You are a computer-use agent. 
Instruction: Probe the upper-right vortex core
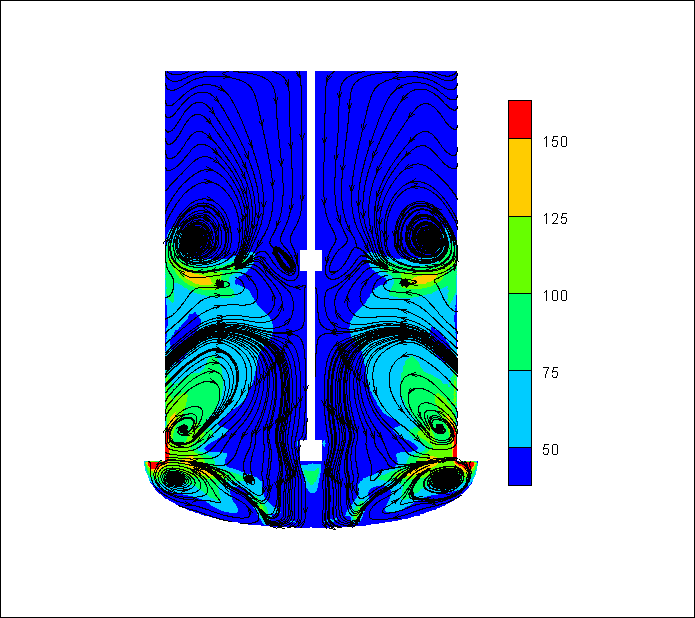[424, 238]
